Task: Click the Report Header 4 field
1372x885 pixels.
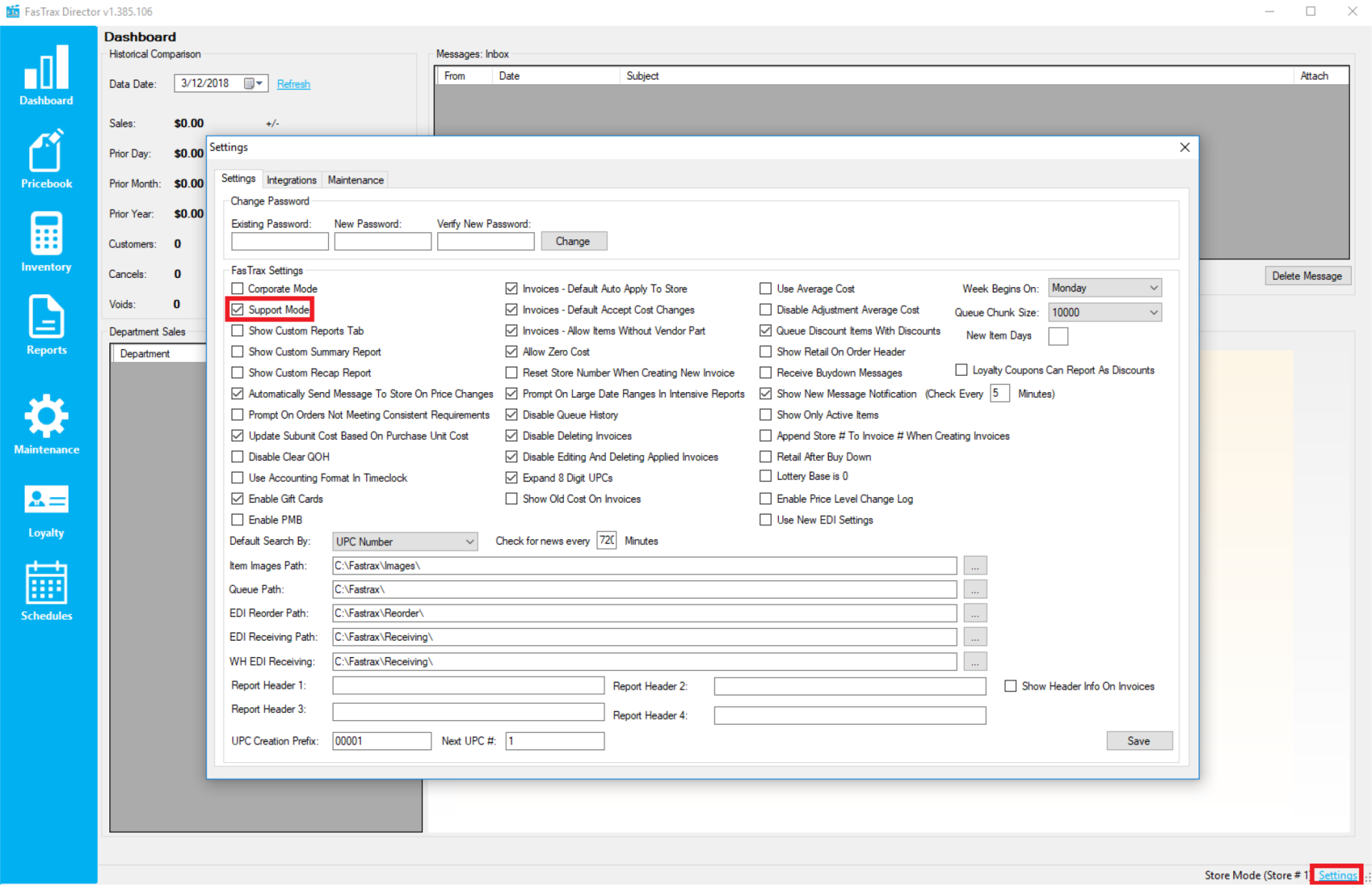Action: [x=850, y=716]
